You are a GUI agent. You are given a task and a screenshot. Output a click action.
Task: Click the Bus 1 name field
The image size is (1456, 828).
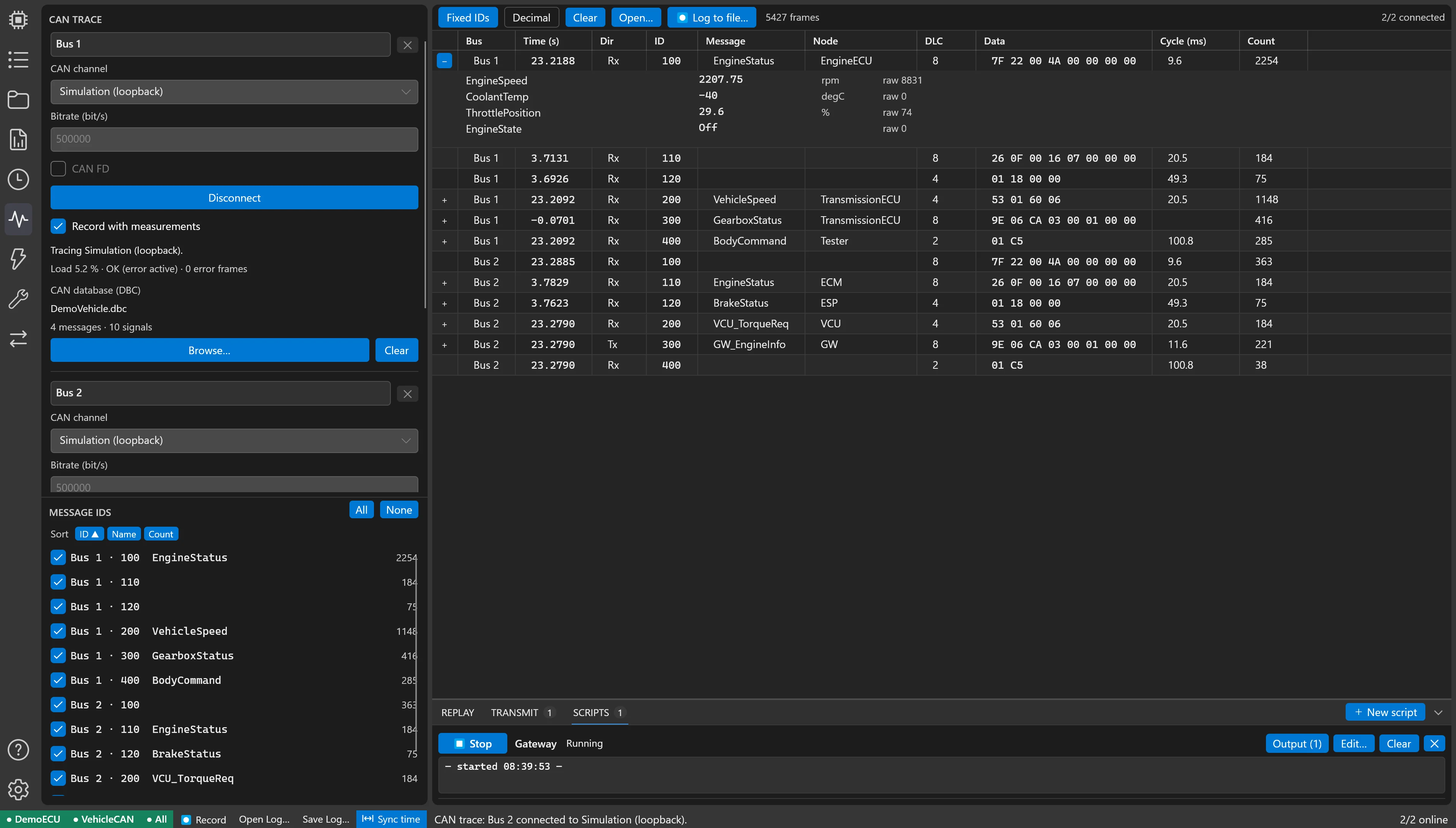pyautogui.click(x=220, y=44)
